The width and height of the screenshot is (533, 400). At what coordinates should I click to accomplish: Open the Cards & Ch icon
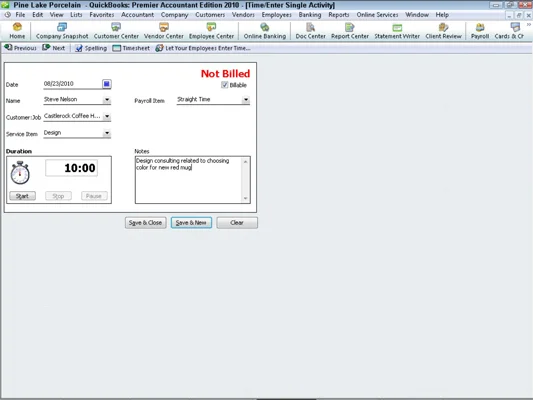coord(509,31)
